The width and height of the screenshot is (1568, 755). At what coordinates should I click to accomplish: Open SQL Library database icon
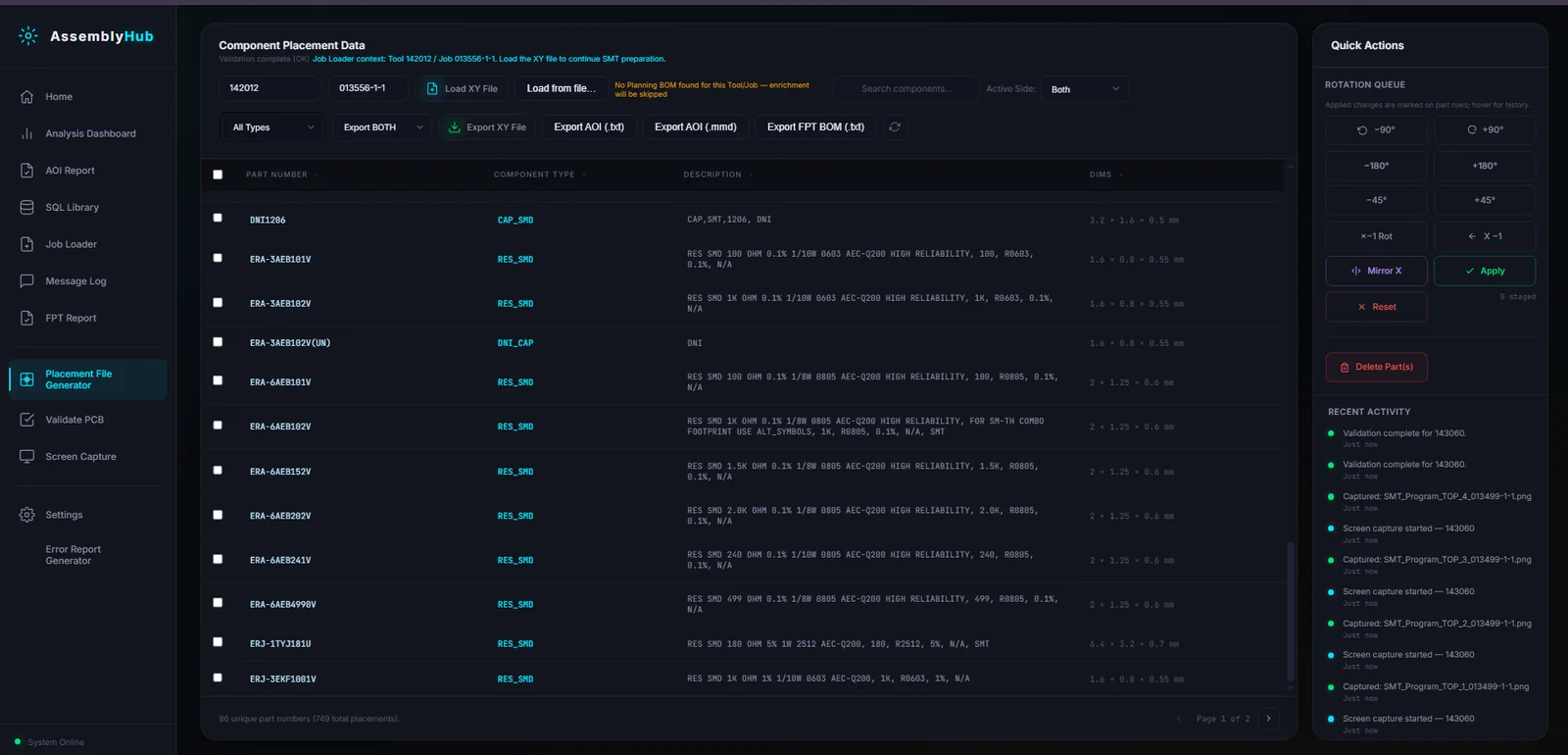click(27, 208)
